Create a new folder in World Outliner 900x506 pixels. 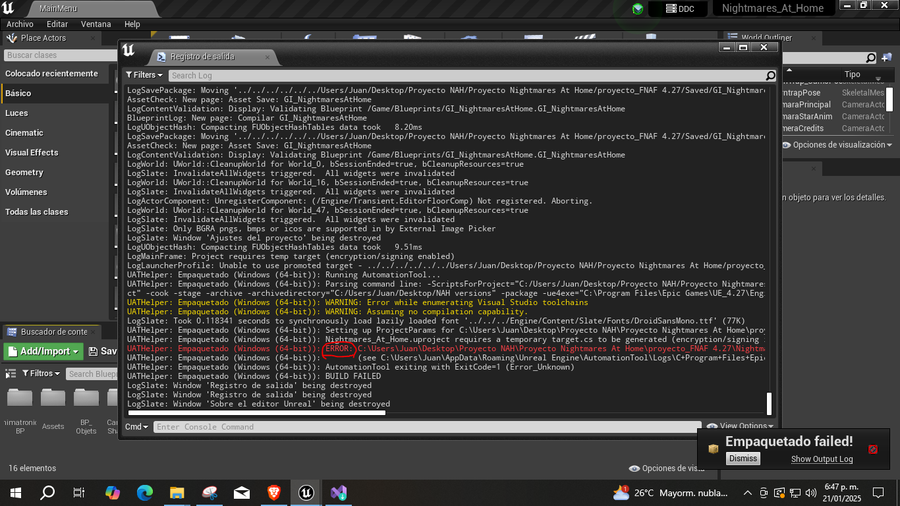pyautogui.click(x=887, y=57)
